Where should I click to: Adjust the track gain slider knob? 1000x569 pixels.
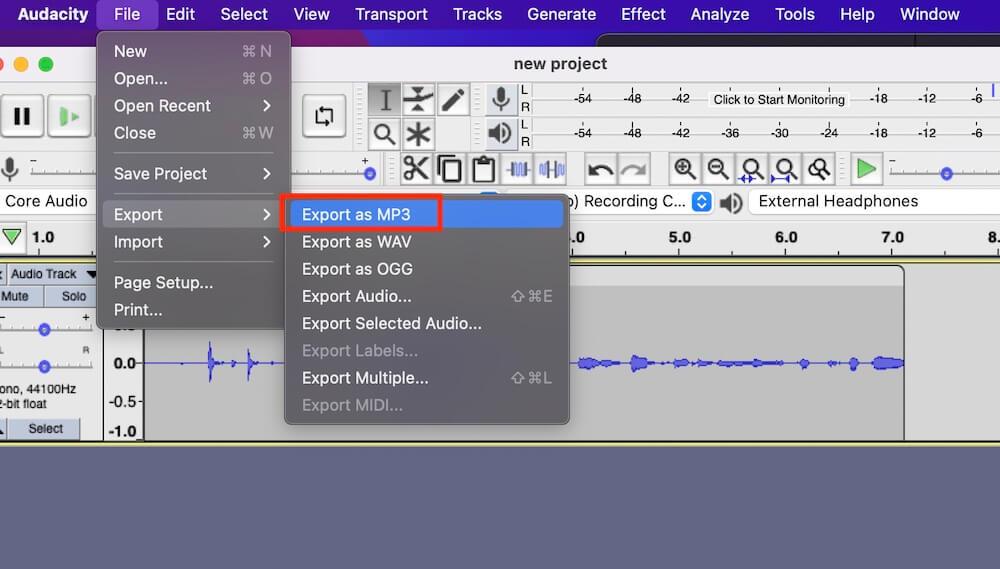pos(44,330)
